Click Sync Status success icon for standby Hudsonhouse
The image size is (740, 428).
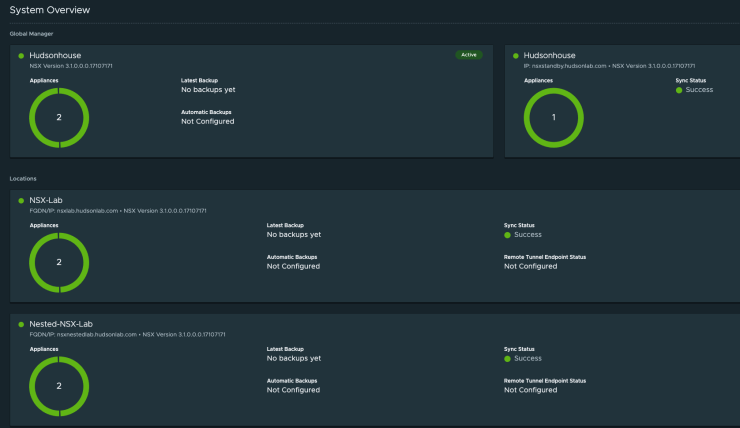point(679,90)
